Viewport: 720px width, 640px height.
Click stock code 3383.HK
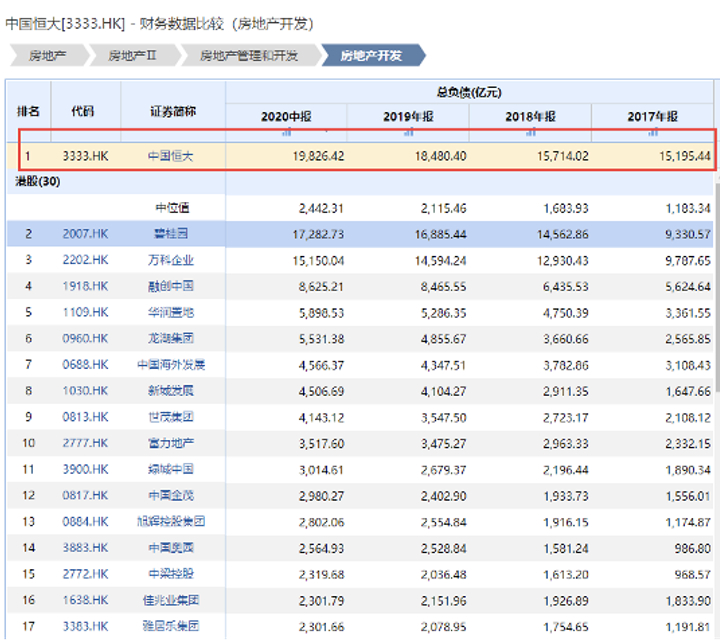[x=84, y=626]
